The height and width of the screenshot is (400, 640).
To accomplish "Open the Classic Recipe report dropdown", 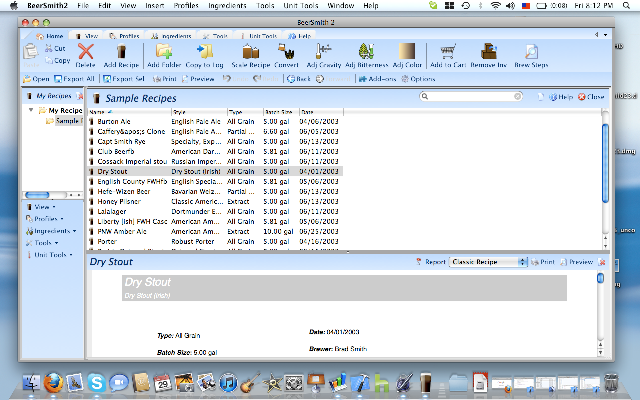I will click(x=489, y=262).
